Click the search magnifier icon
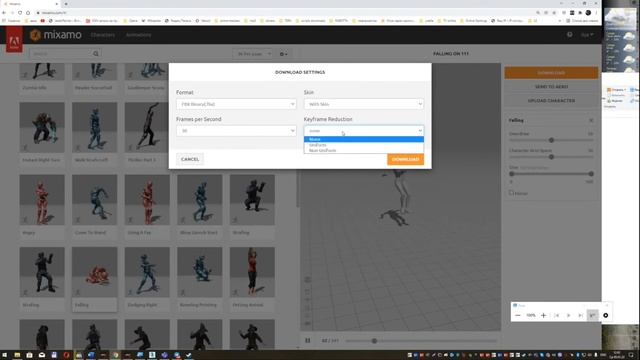This screenshot has height=360, width=640. coord(96,53)
